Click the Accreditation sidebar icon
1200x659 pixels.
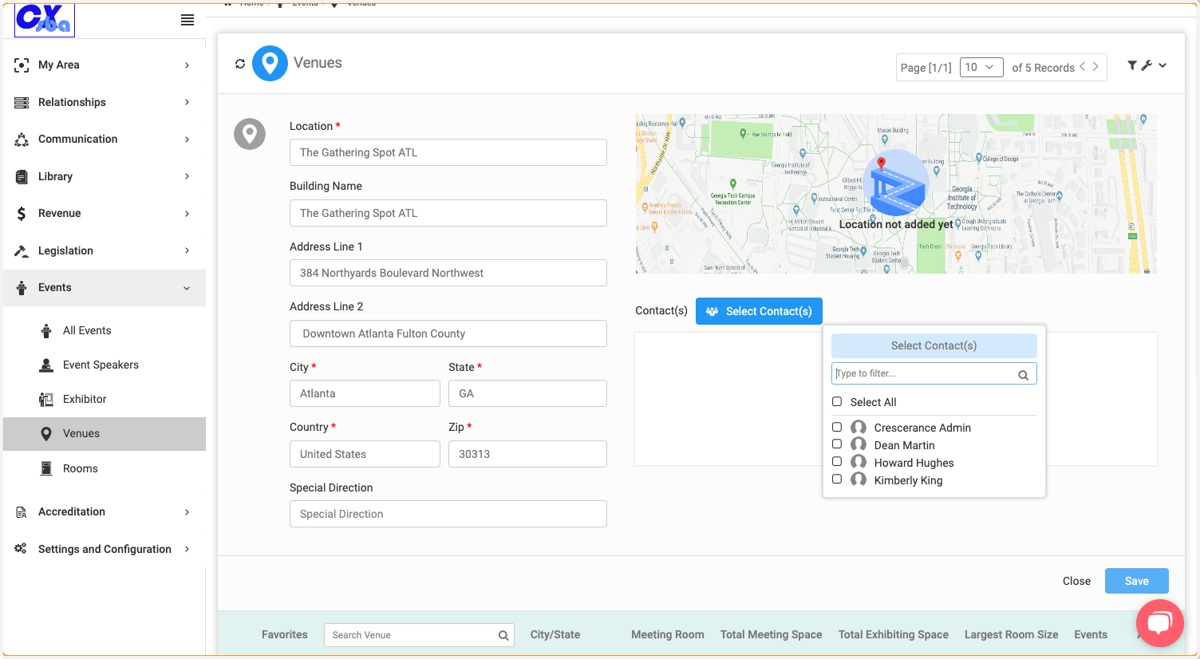21,512
